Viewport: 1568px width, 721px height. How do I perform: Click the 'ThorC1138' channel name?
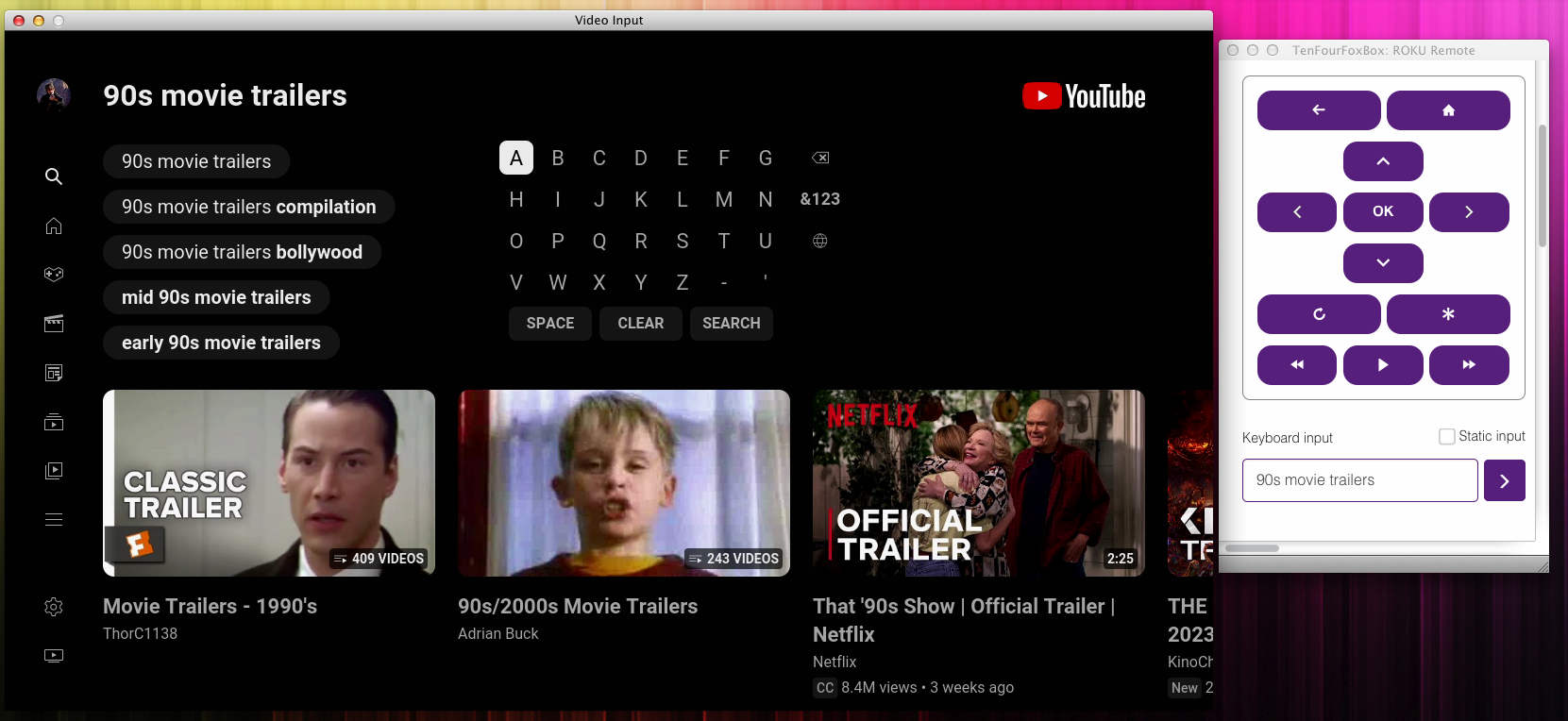click(140, 634)
